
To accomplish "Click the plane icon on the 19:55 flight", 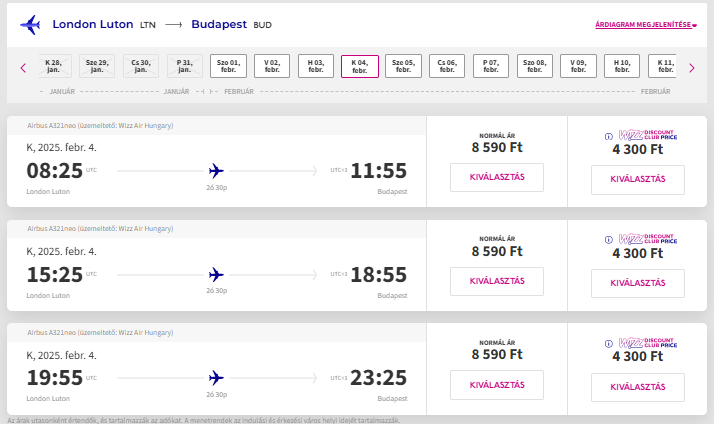I will click(x=217, y=377).
